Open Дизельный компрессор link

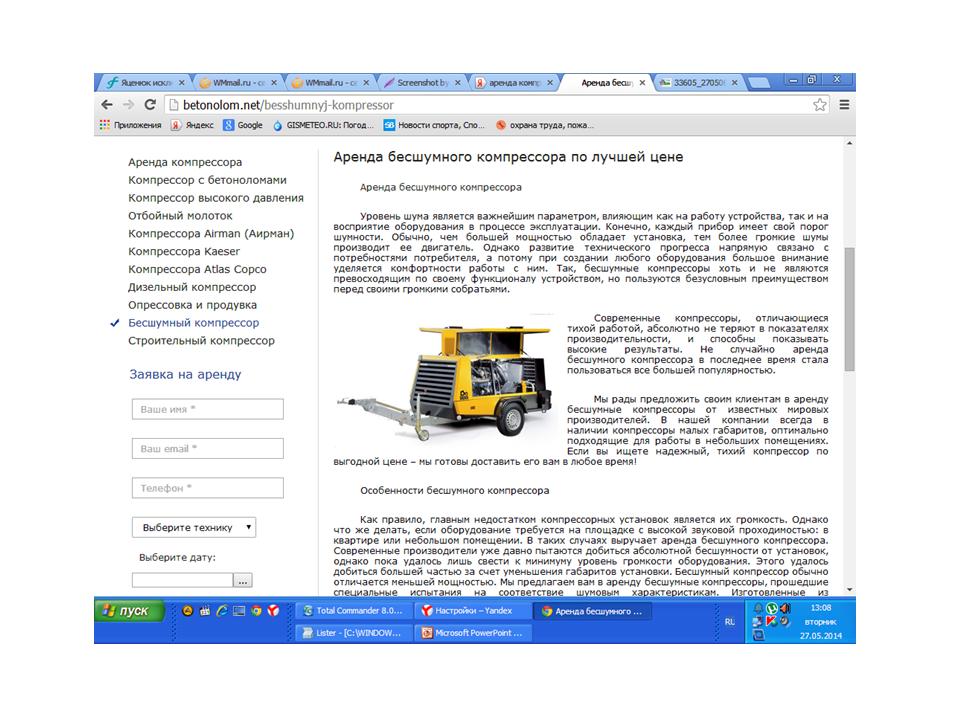pyautogui.click(x=192, y=287)
